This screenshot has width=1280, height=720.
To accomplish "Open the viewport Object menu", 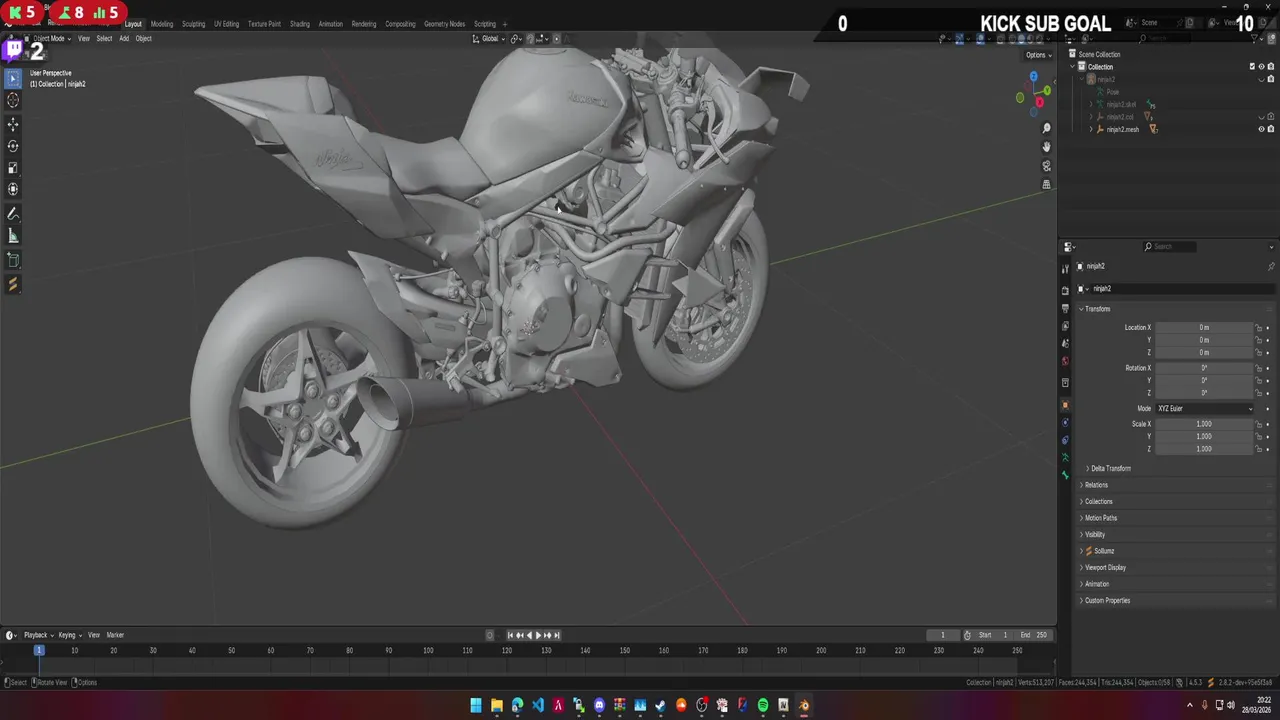I will tap(143, 39).
